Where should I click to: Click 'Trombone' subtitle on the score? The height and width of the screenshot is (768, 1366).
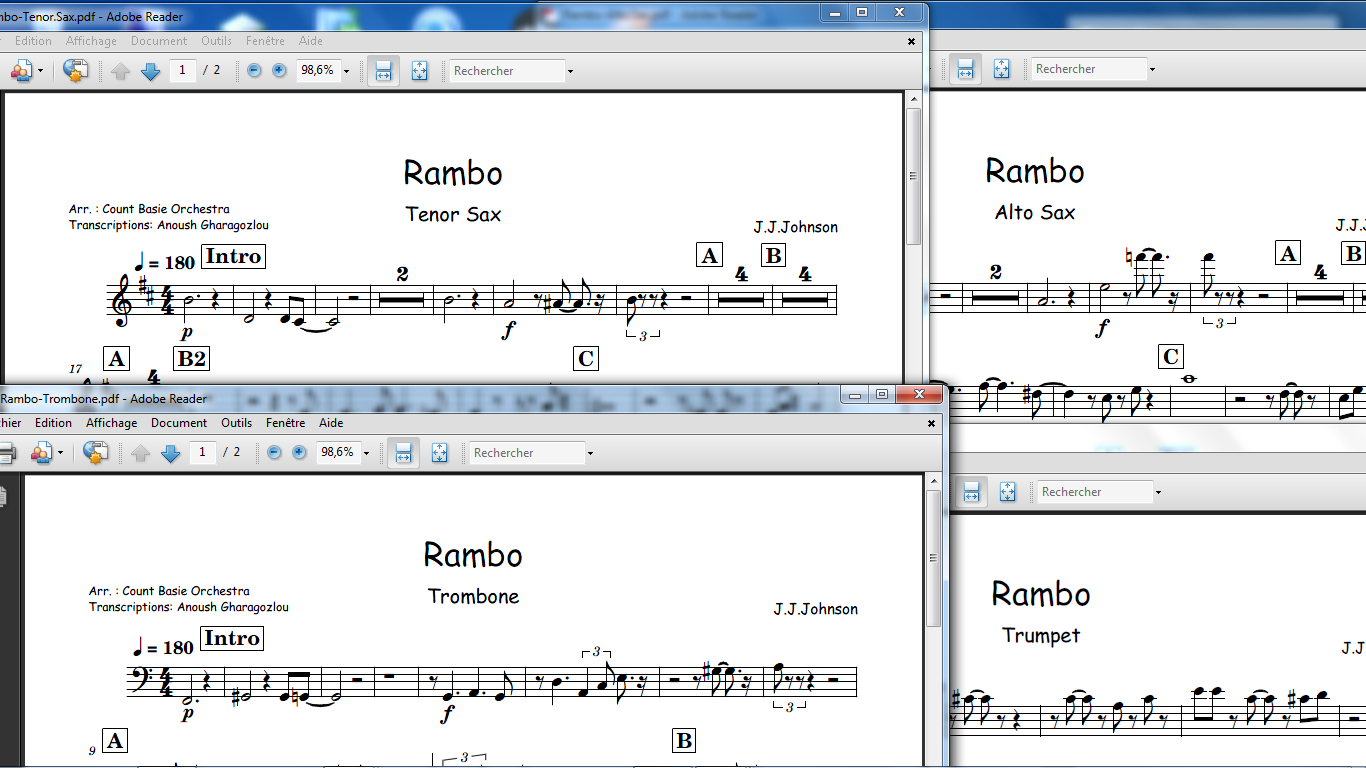[x=473, y=596]
